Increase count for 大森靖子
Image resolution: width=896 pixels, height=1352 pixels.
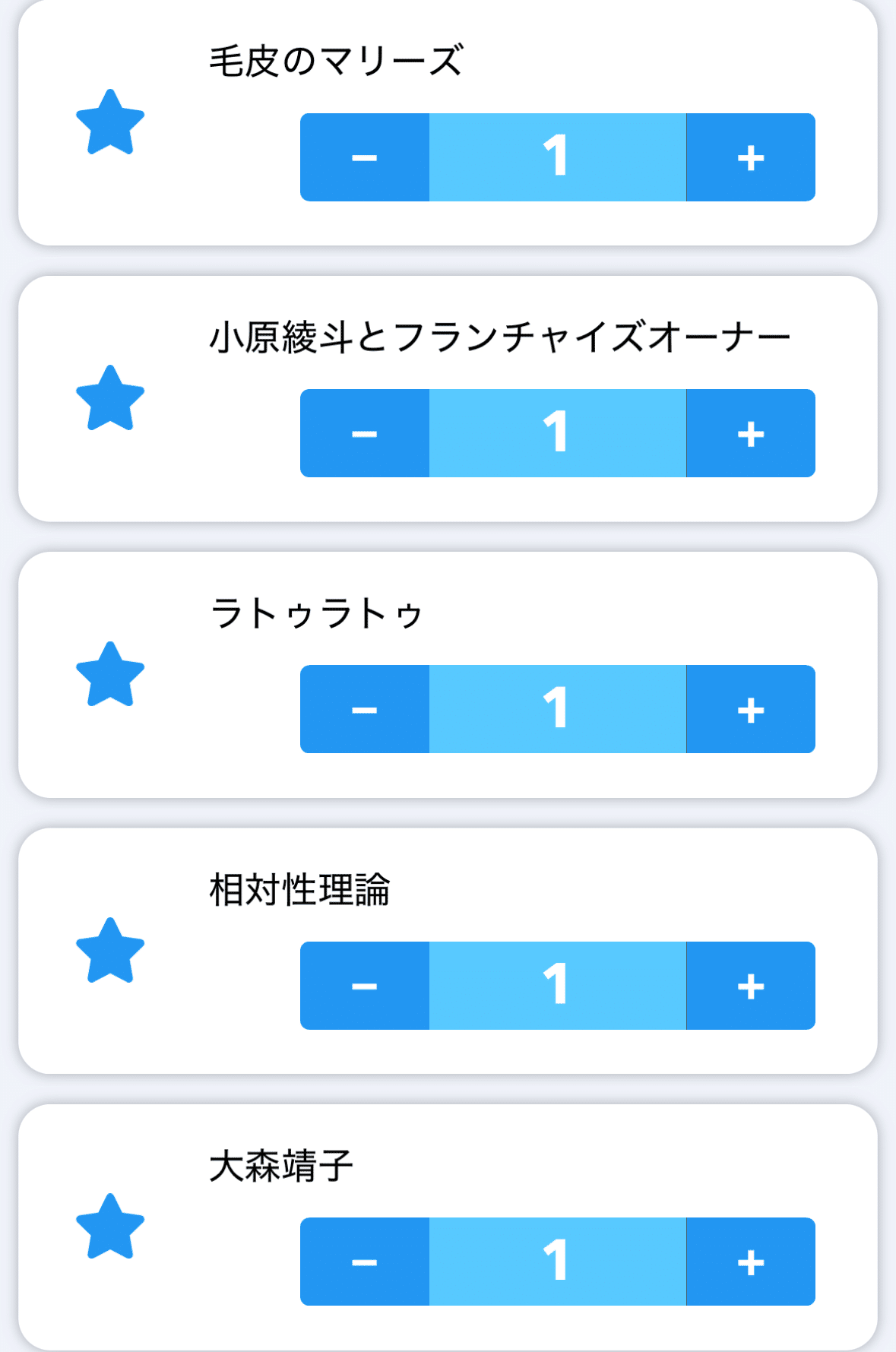(750, 1262)
